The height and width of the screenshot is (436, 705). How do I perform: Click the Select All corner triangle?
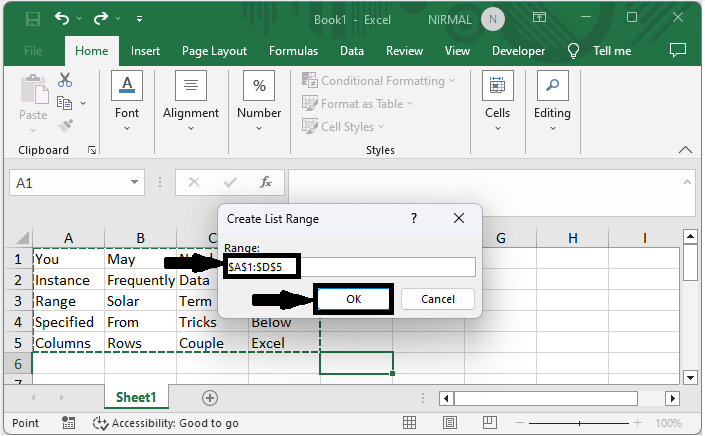click(x=21, y=237)
